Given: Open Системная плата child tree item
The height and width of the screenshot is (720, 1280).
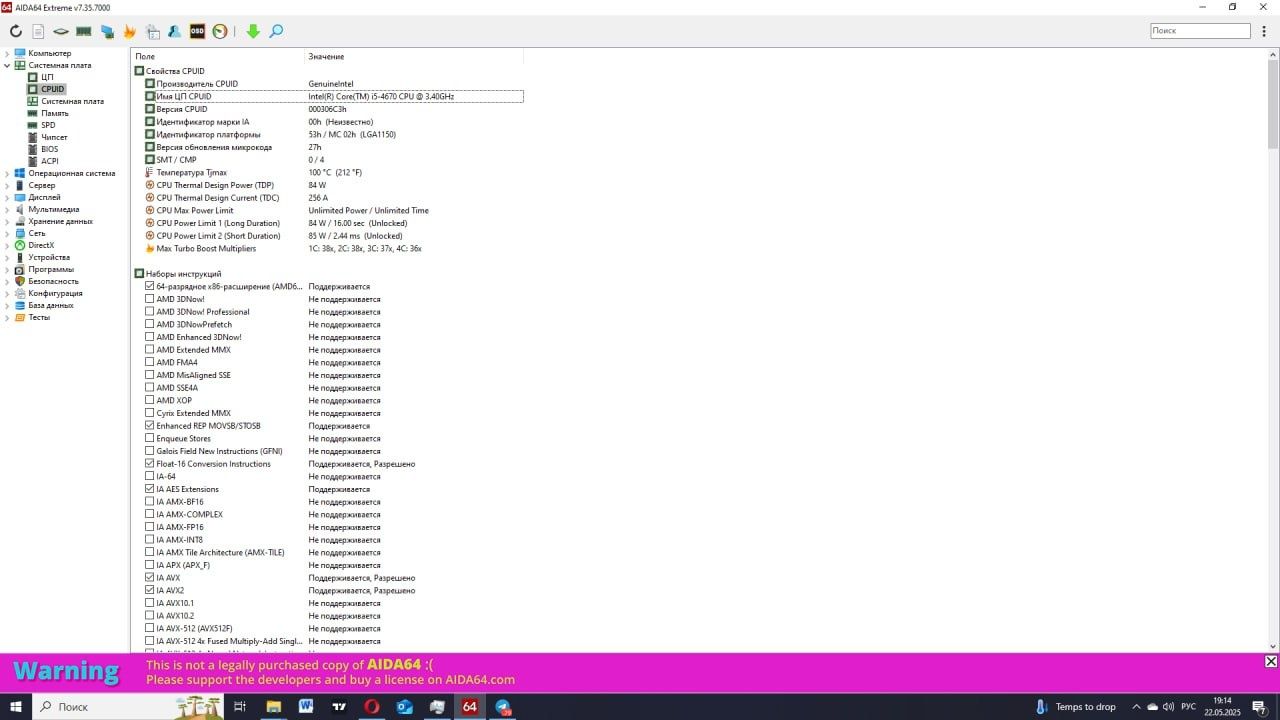Looking at the screenshot, I should click(x=72, y=101).
